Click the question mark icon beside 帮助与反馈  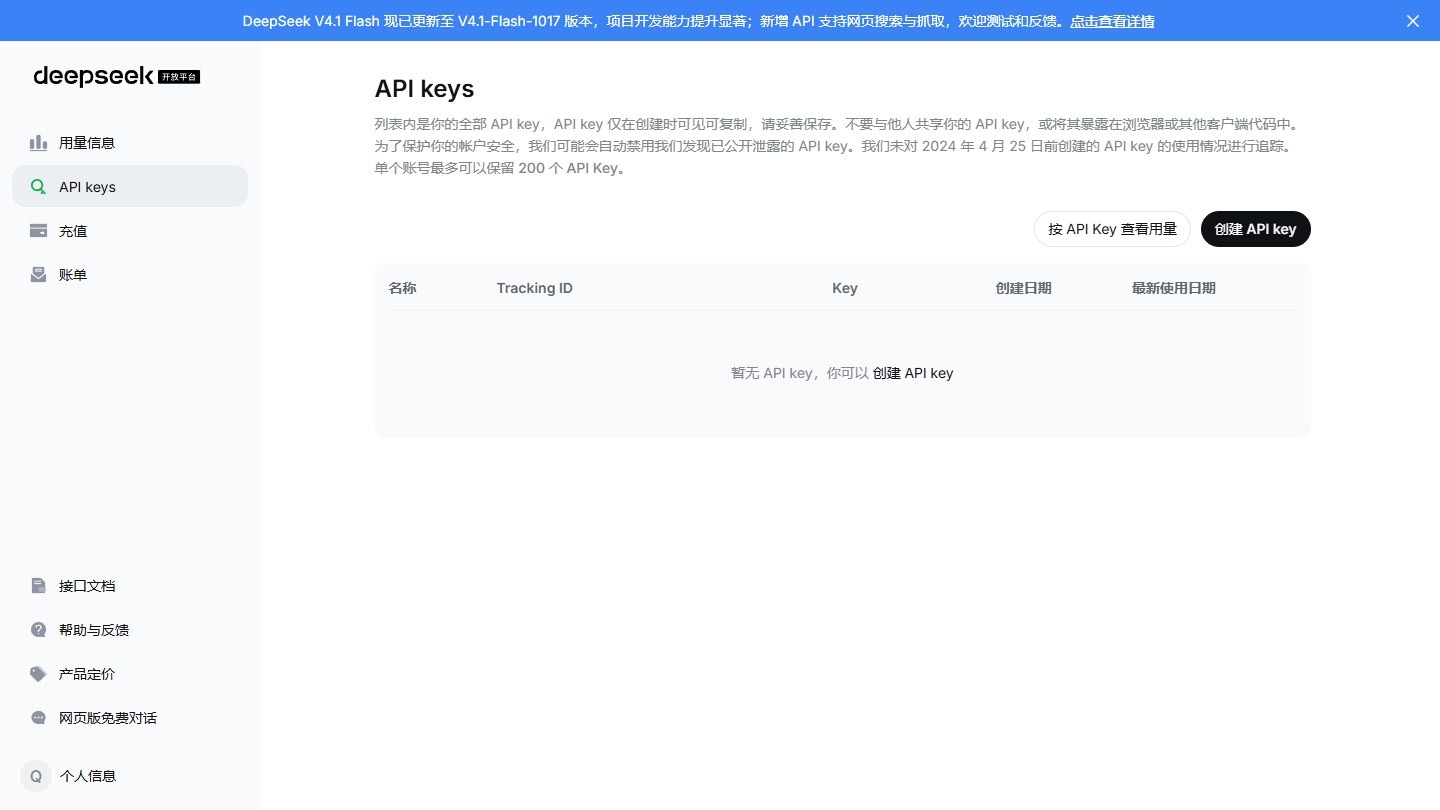38,630
